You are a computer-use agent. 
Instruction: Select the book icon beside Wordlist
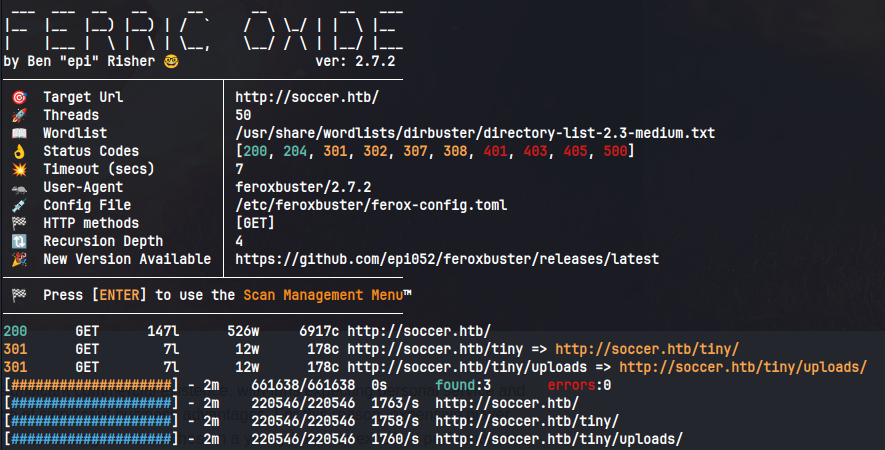tap(18, 133)
